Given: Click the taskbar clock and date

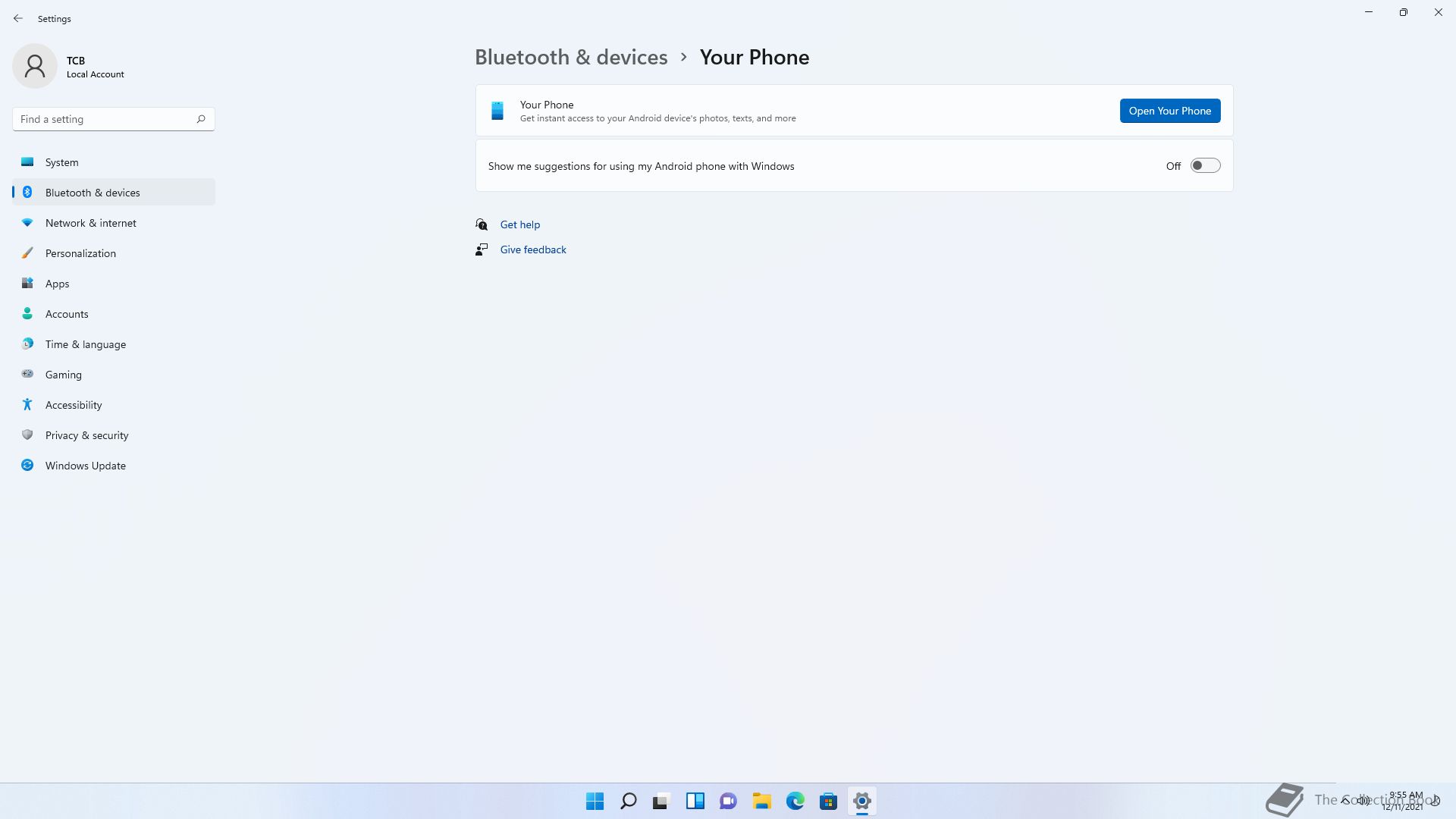Looking at the screenshot, I should [x=1404, y=801].
